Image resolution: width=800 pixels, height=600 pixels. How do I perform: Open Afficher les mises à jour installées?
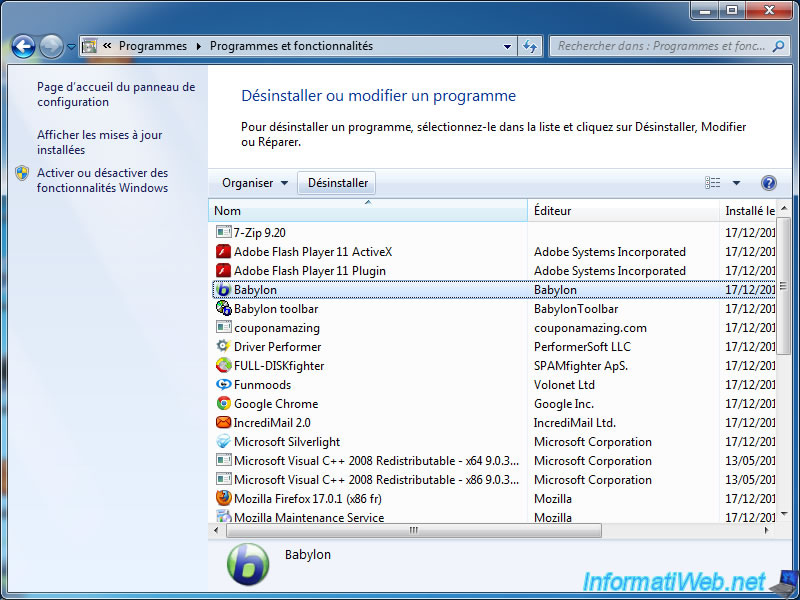(99, 142)
